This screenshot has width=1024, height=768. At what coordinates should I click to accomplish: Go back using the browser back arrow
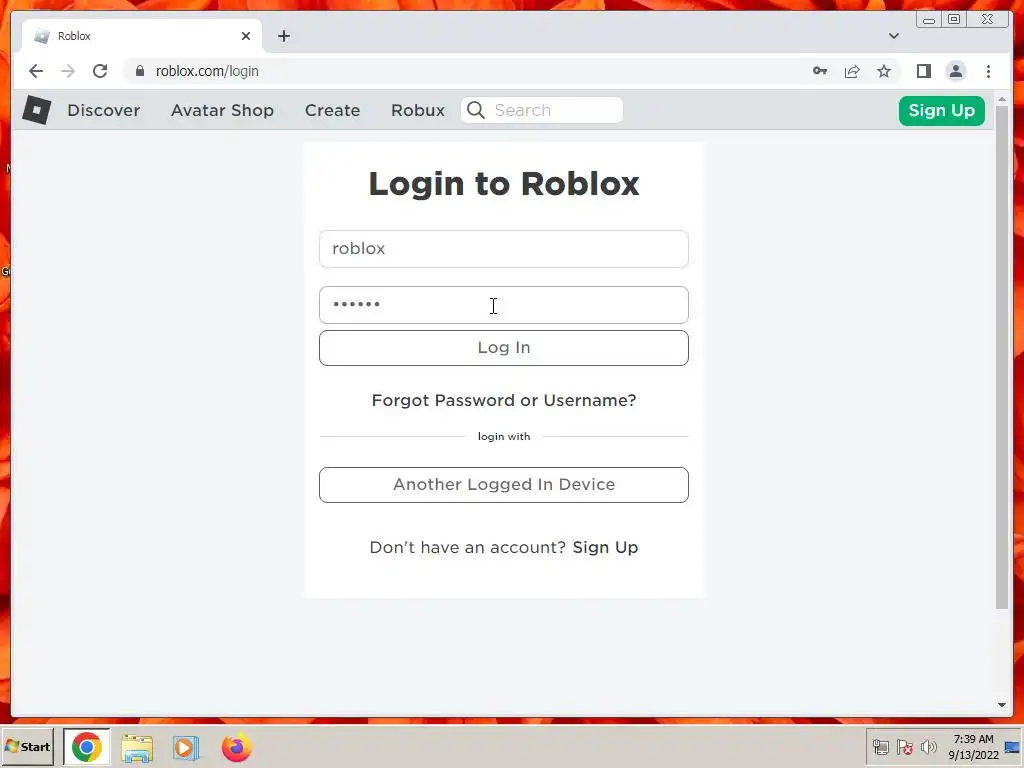click(x=36, y=71)
